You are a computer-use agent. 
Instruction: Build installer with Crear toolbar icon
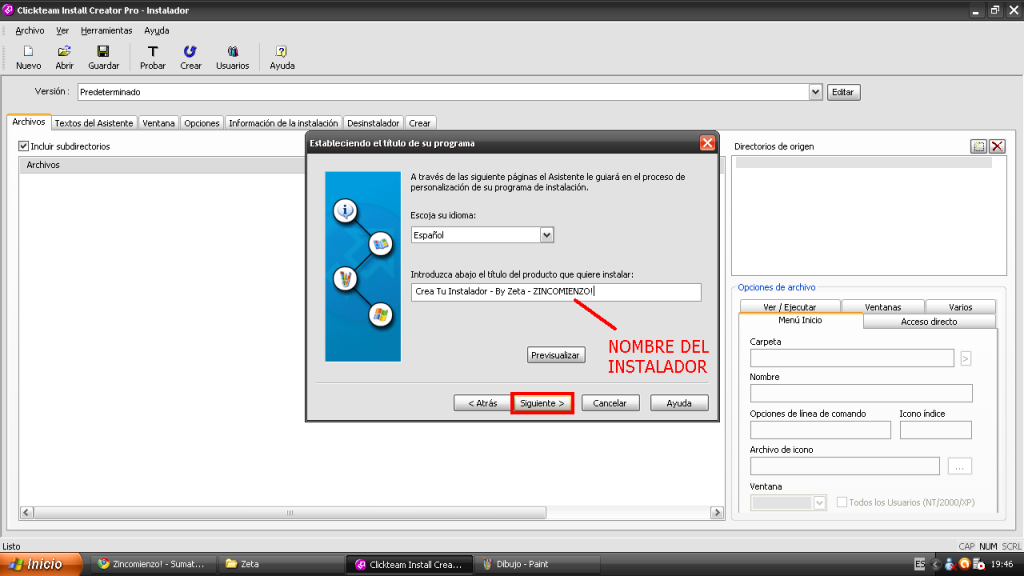click(190, 57)
